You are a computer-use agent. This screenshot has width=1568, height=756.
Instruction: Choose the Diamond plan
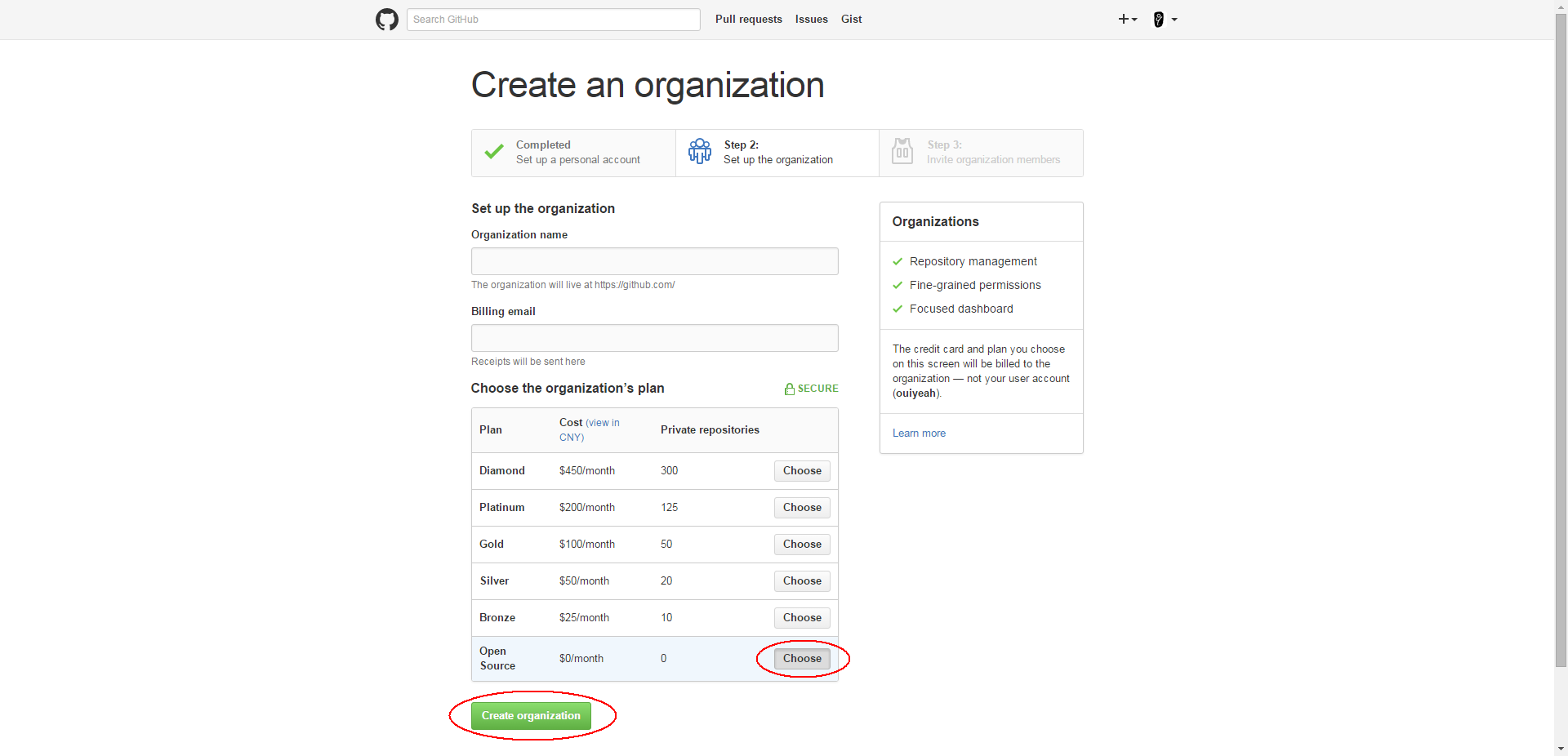[x=802, y=471]
